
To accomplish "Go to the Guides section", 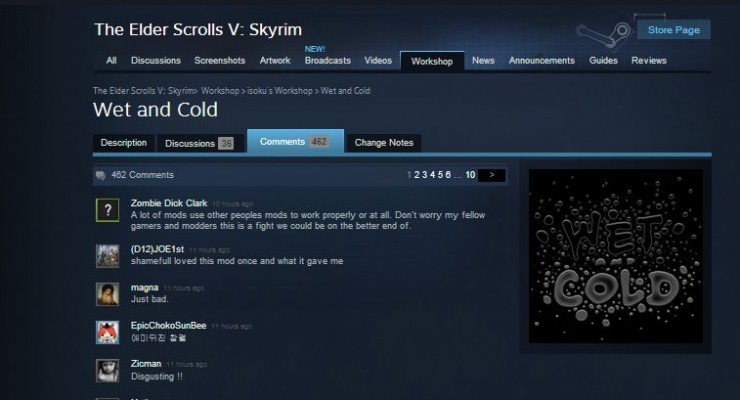I will [x=603, y=60].
